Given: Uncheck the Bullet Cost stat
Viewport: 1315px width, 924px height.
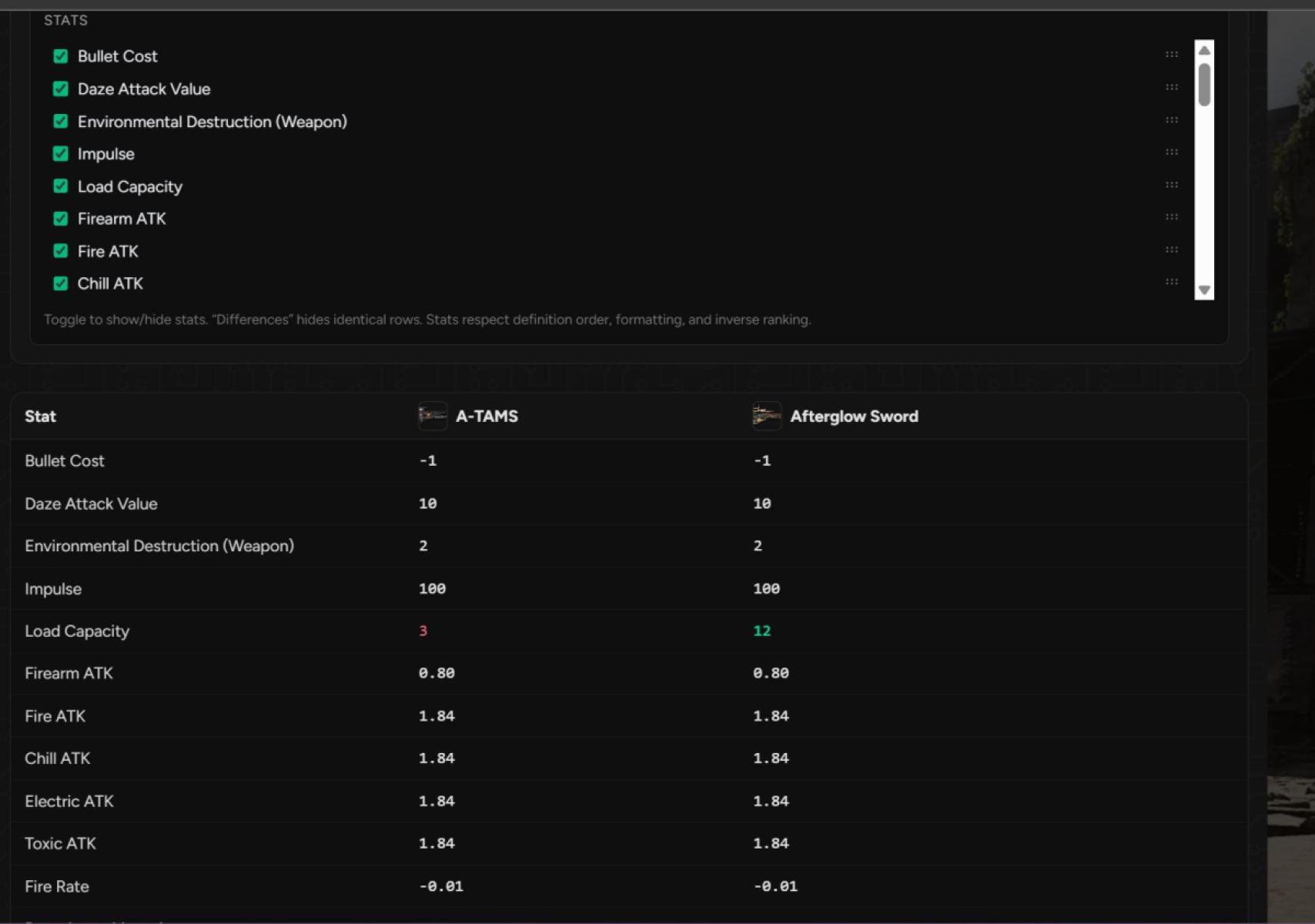Looking at the screenshot, I should (x=61, y=55).
